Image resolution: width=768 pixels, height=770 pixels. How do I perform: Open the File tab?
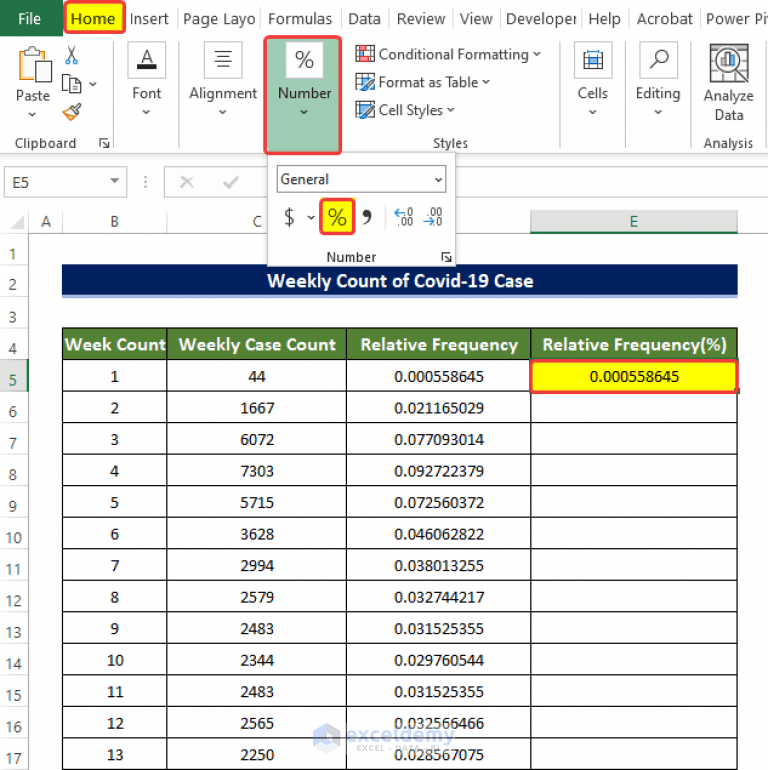[30, 18]
